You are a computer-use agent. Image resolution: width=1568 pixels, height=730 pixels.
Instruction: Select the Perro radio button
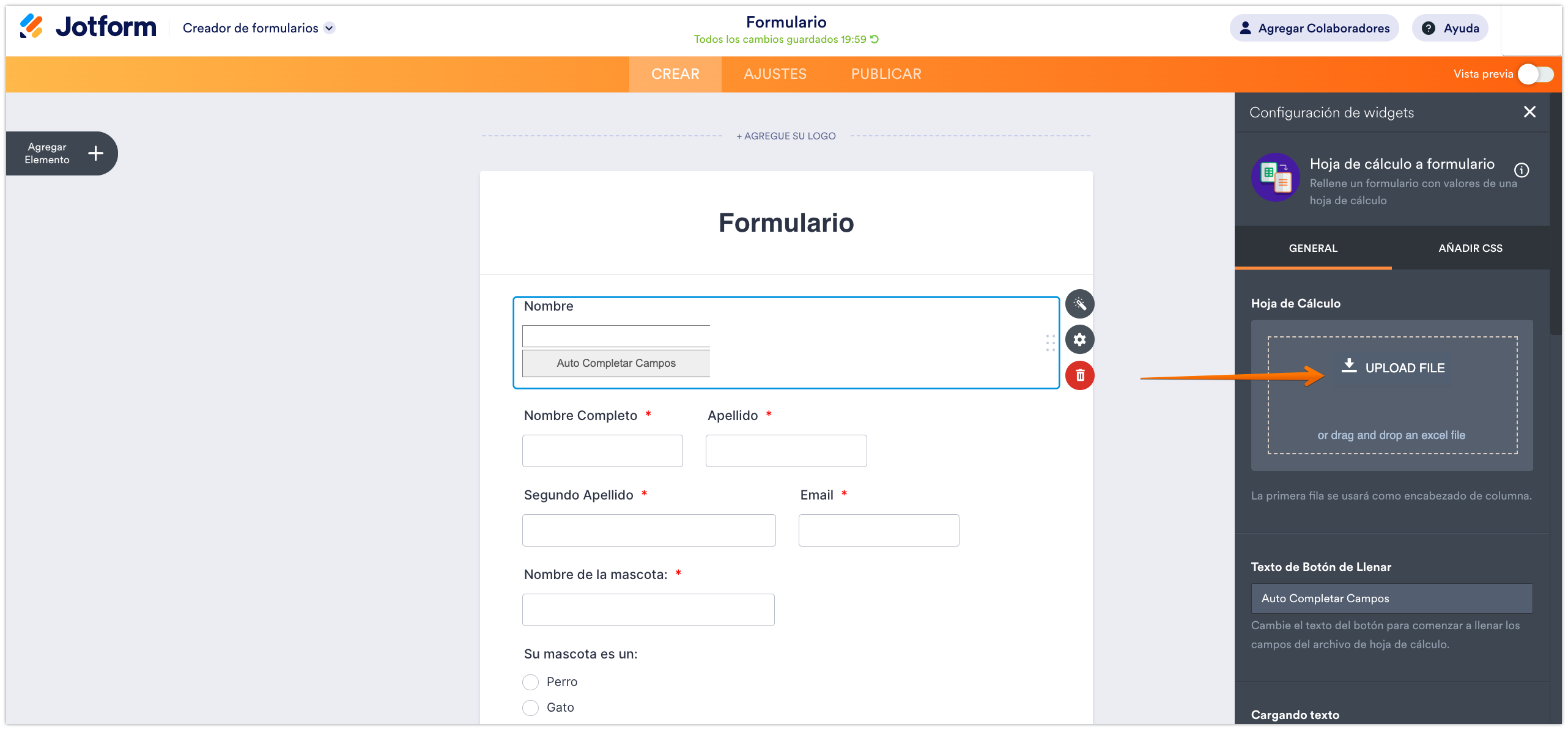(x=531, y=682)
